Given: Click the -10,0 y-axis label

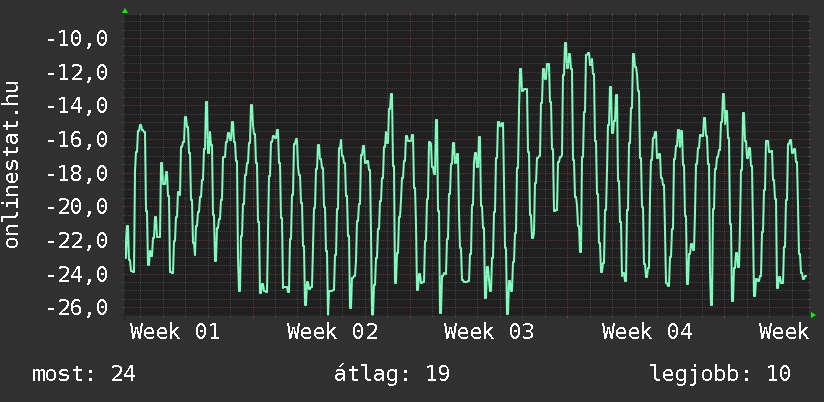Looking at the screenshot, I should [x=77, y=40].
